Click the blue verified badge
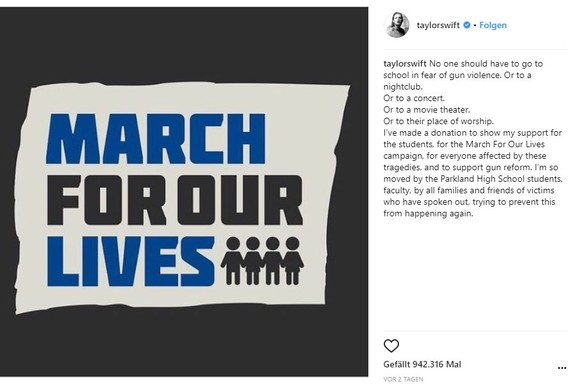Image resolution: width=582 pixels, height=384 pixels. click(467, 25)
